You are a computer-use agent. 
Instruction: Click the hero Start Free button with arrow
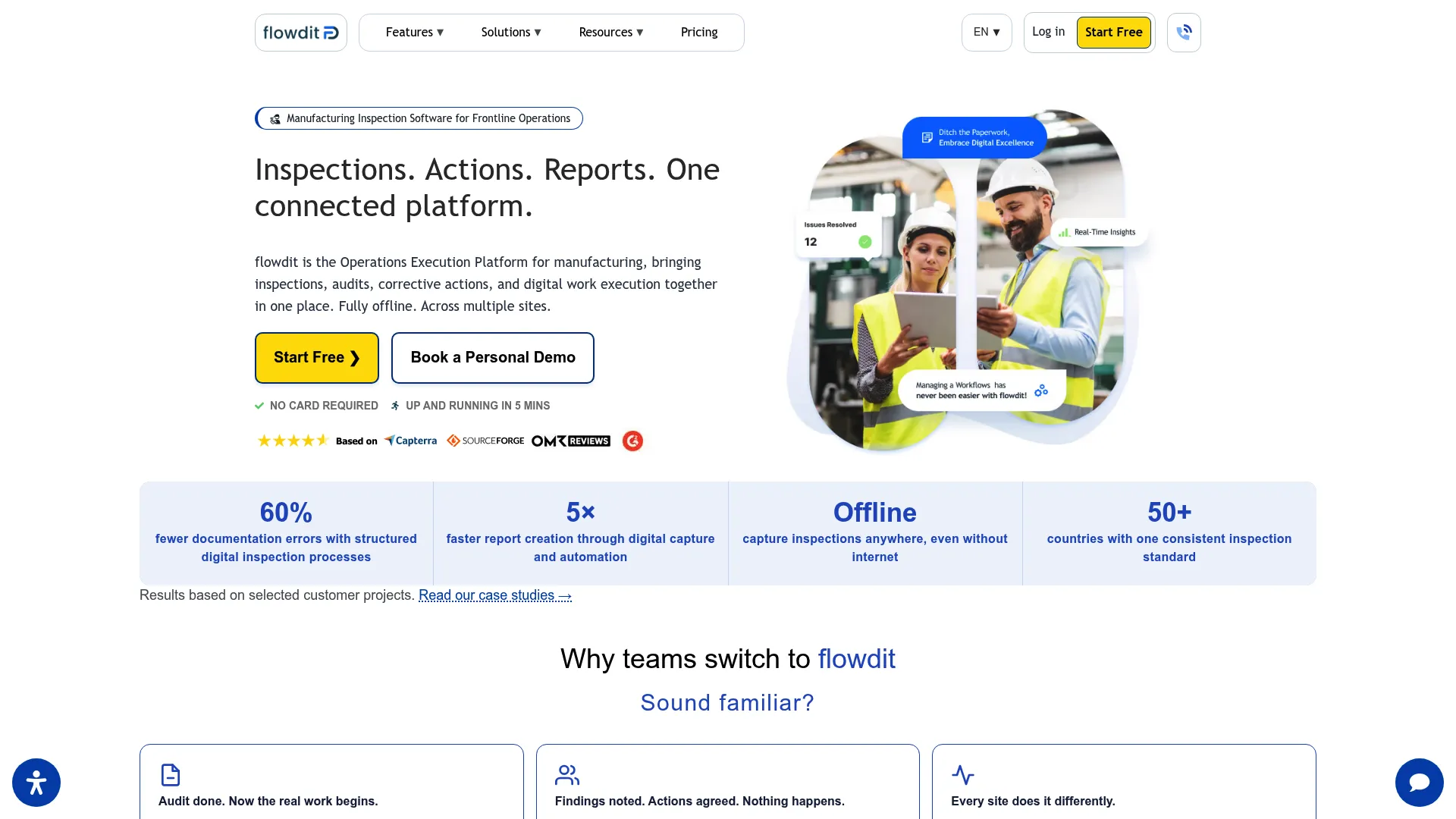coord(317,358)
